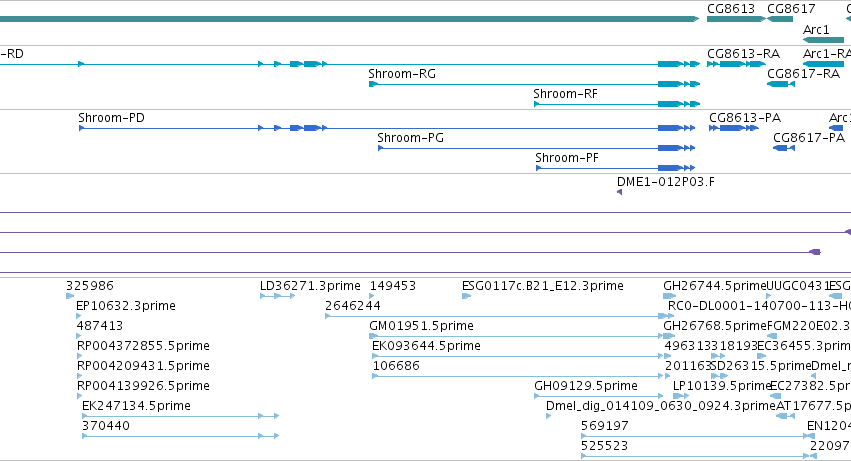Image resolution: width=851 pixels, height=461 pixels.
Task: Select the Arc1 gene arrow glyph
Action: coord(823,40)
